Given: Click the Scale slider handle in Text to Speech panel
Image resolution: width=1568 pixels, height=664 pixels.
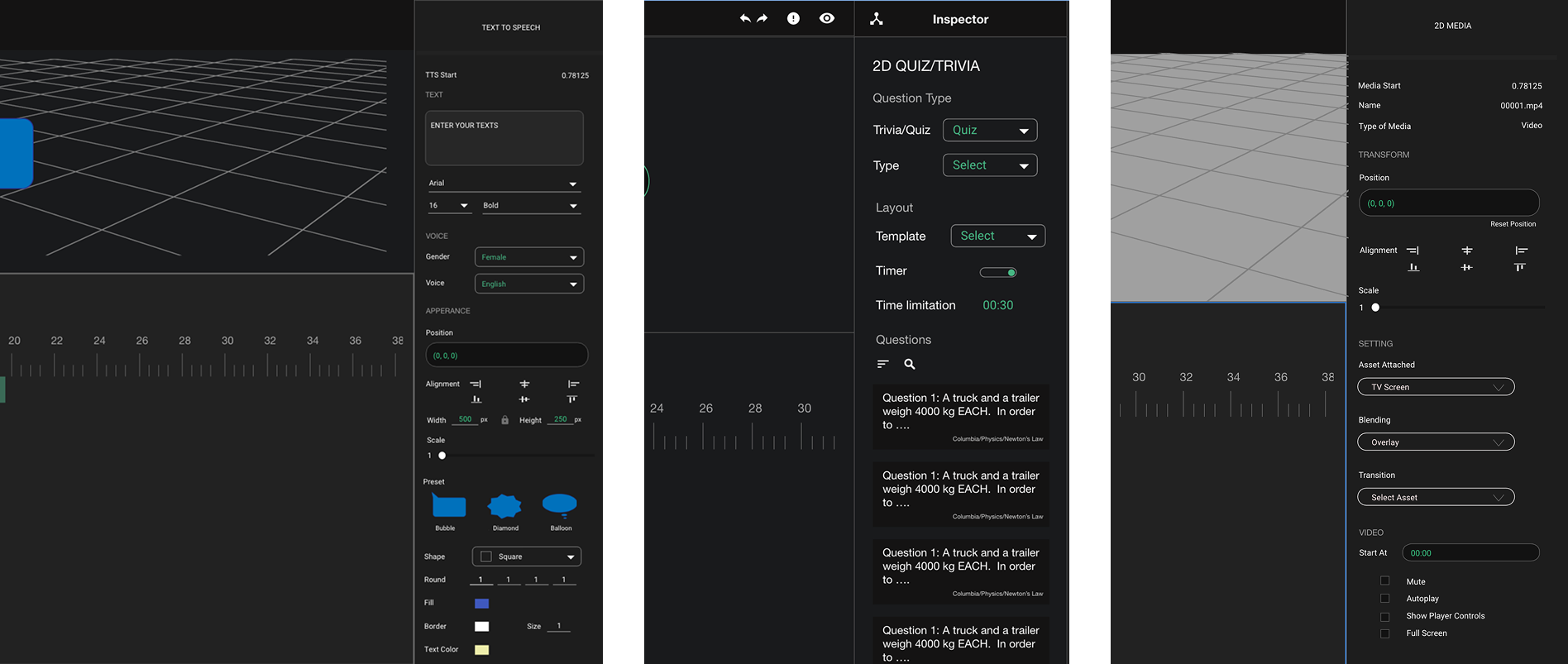Looking at the screenshot, I should (442, 456).
